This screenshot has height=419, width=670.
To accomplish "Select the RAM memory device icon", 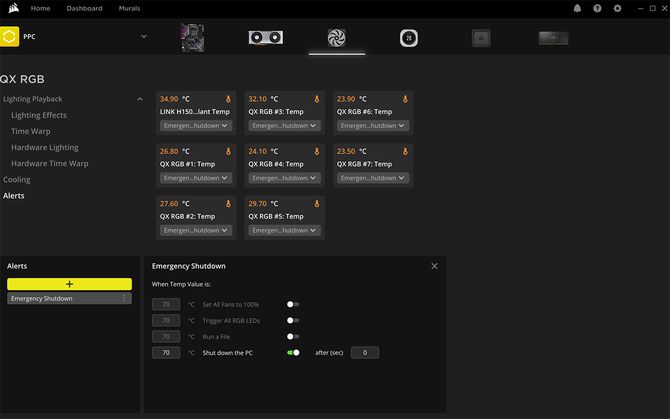I will tap(553, 38).
